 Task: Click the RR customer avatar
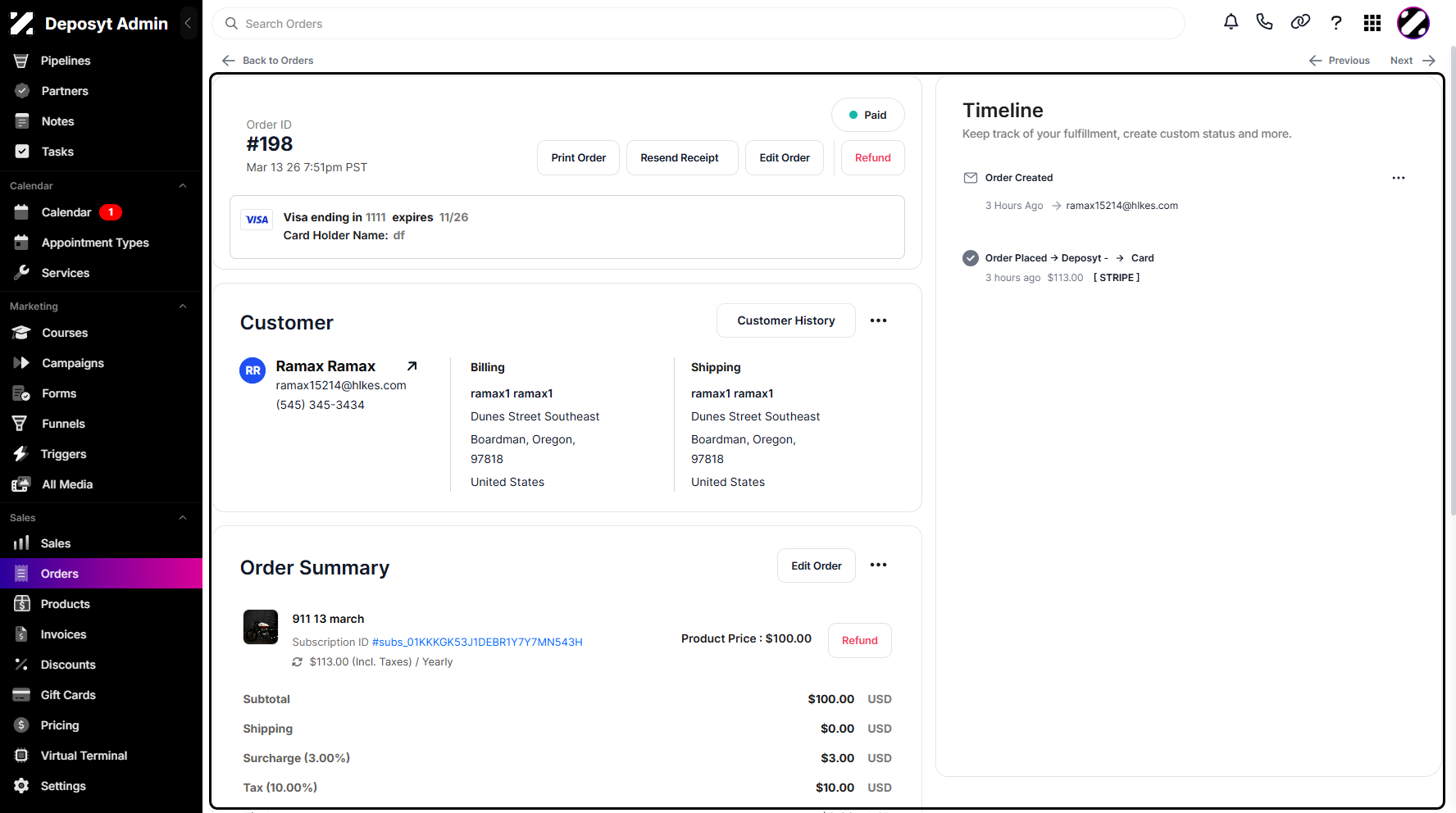(253, 370)
